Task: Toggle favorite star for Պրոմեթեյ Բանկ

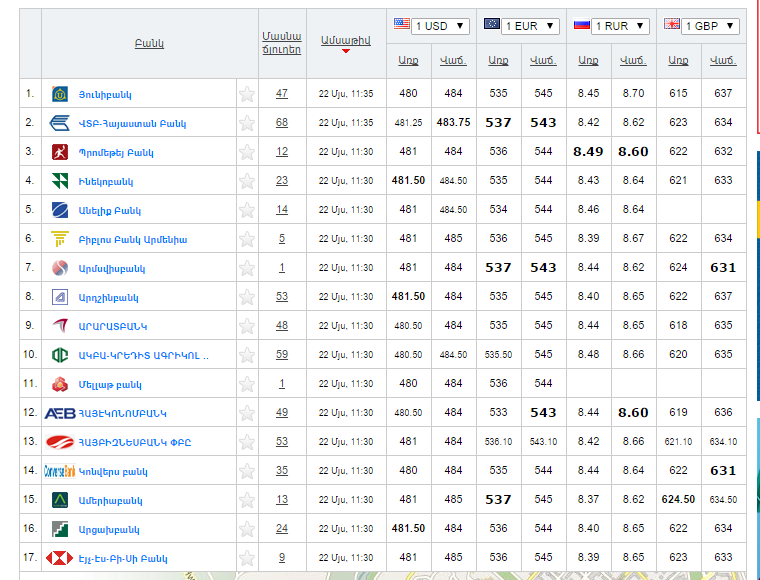Action: [x=247, y=152]
